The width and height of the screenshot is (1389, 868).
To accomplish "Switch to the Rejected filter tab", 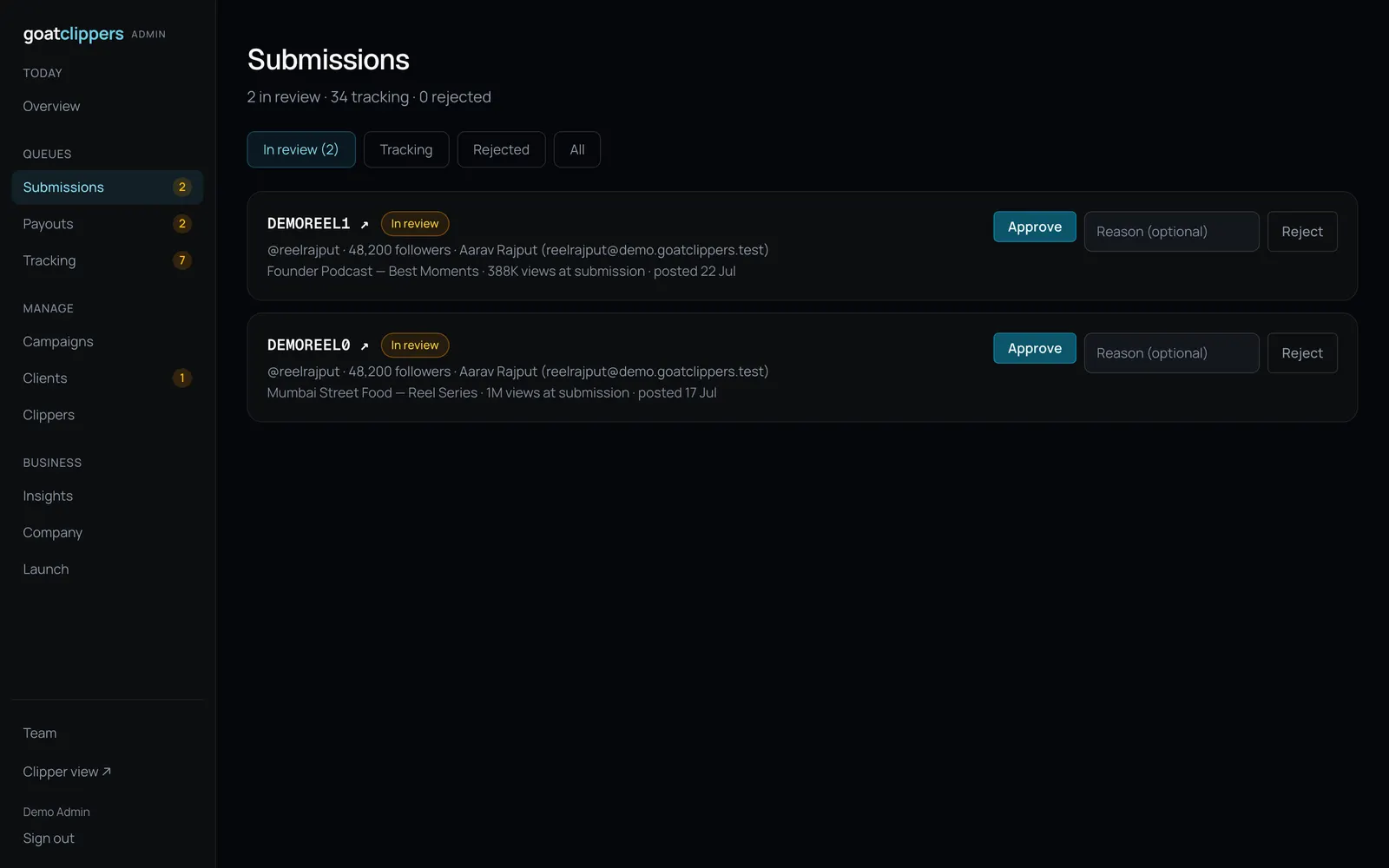I will point(501,149).
